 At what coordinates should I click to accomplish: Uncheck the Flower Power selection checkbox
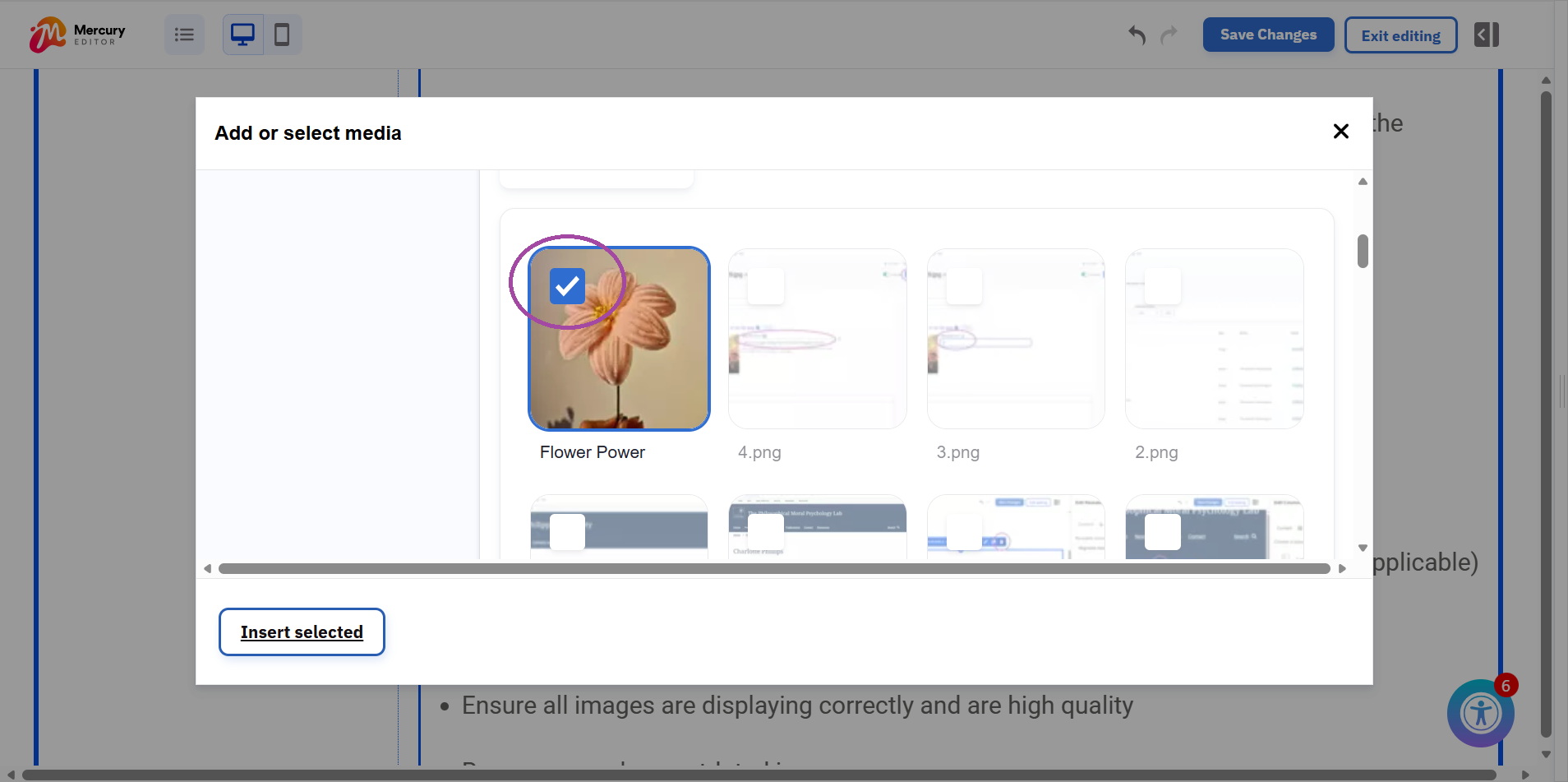click(566, 286)
